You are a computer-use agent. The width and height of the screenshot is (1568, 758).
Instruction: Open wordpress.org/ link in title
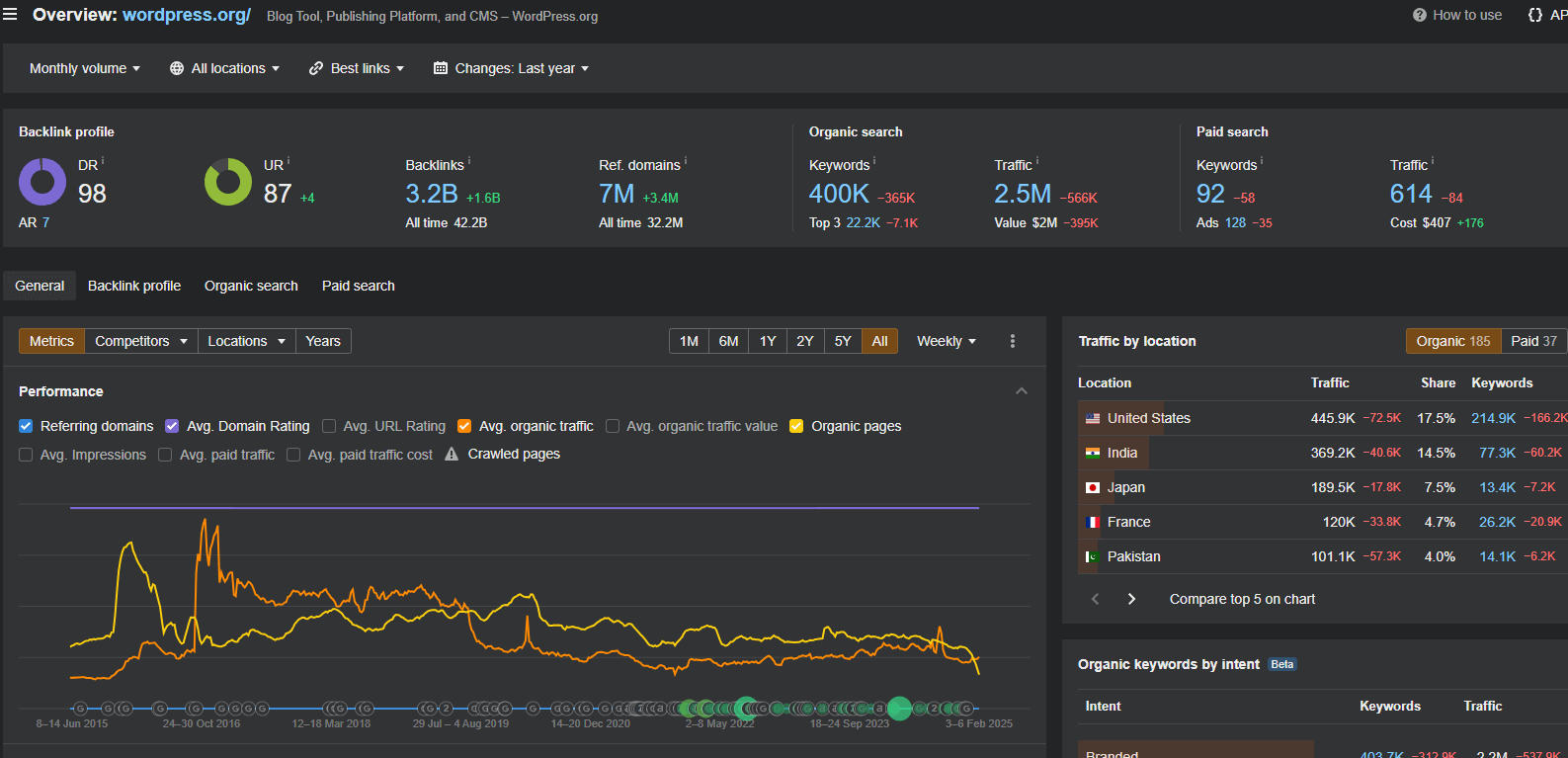[187, 15]
